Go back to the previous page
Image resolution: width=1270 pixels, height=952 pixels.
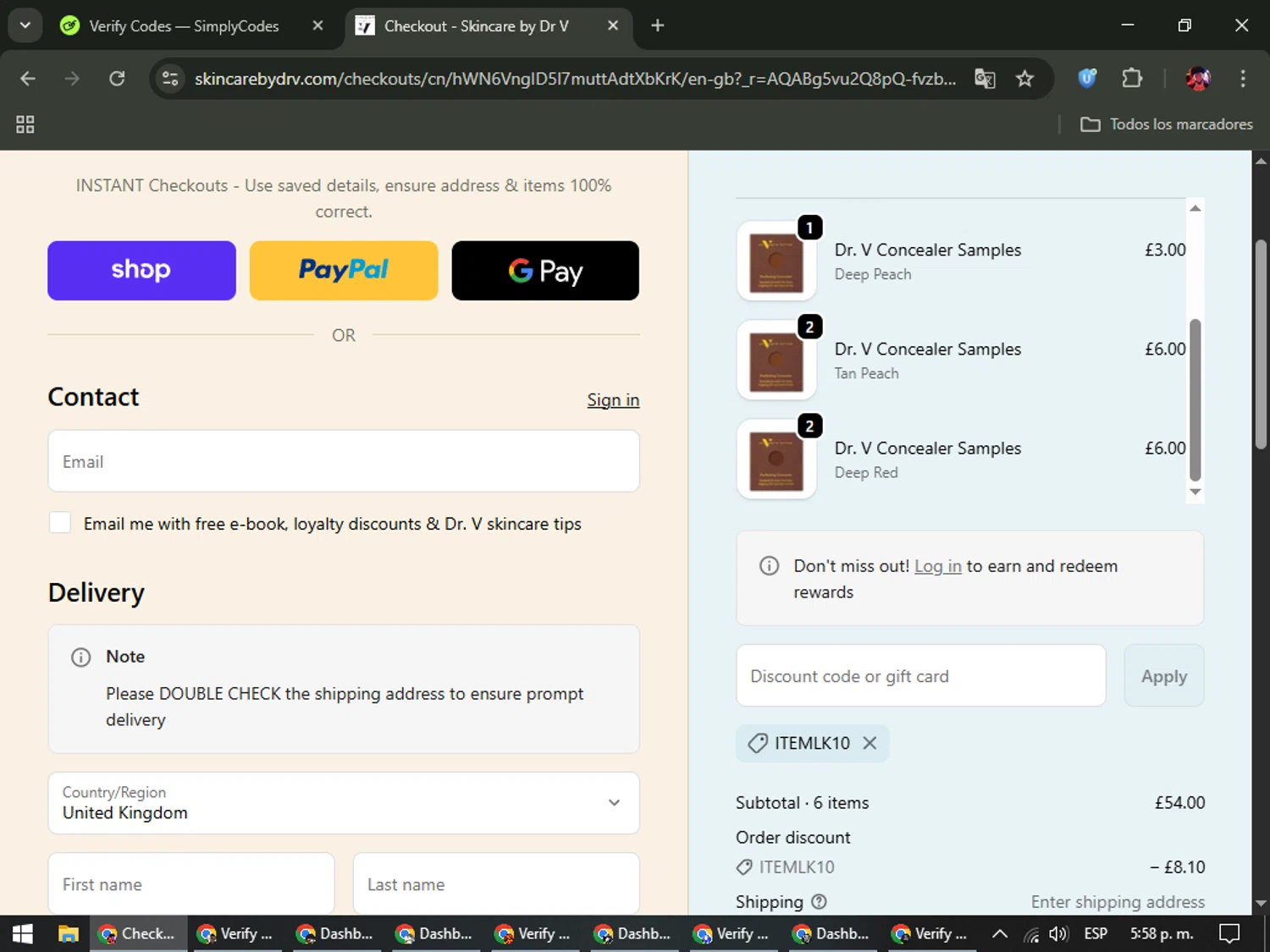pos(27,79)
